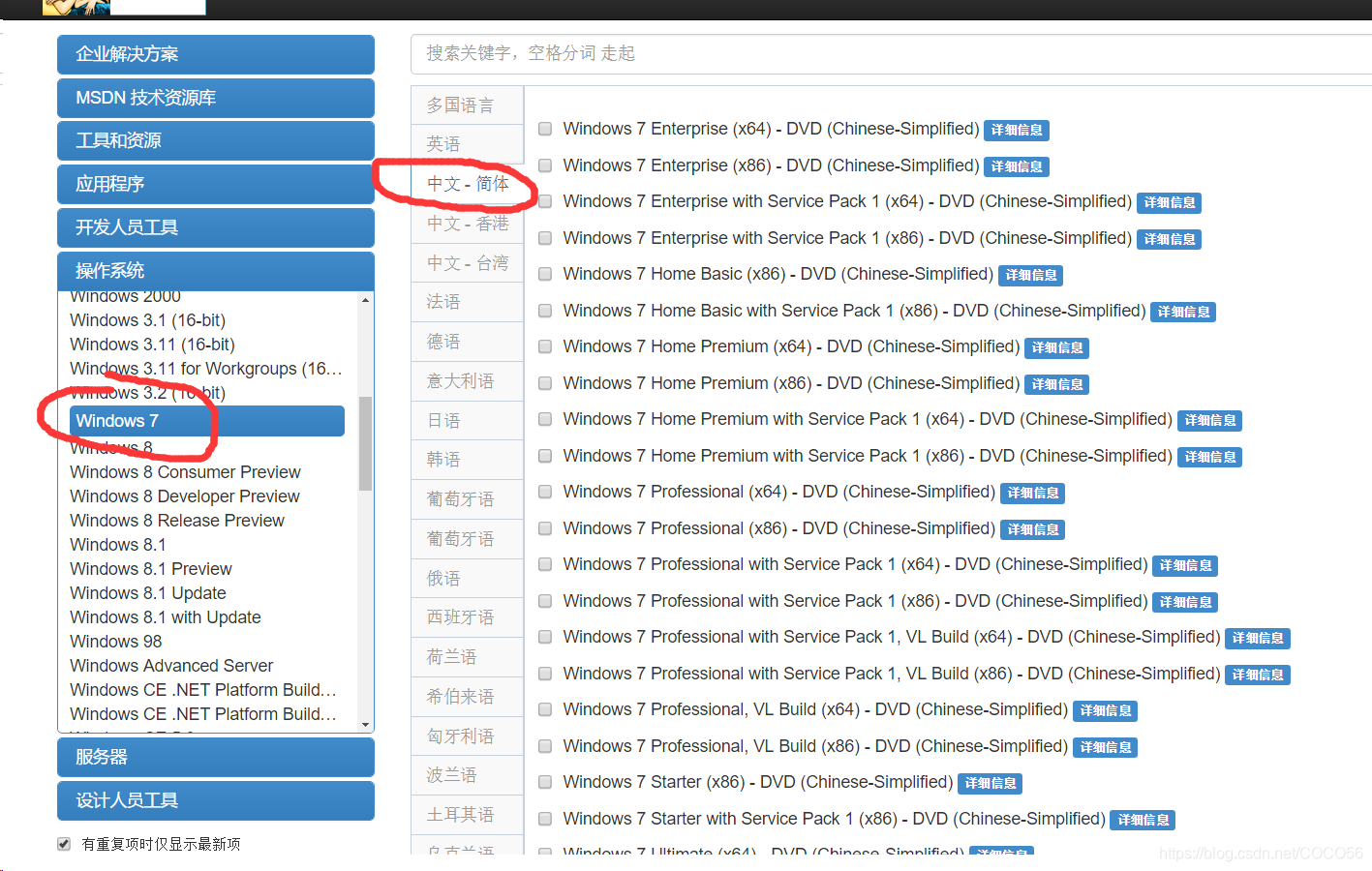Select Windows 7 in the OS list
Viewport: 1372px width, 871px height.
[x=207, y=421]
